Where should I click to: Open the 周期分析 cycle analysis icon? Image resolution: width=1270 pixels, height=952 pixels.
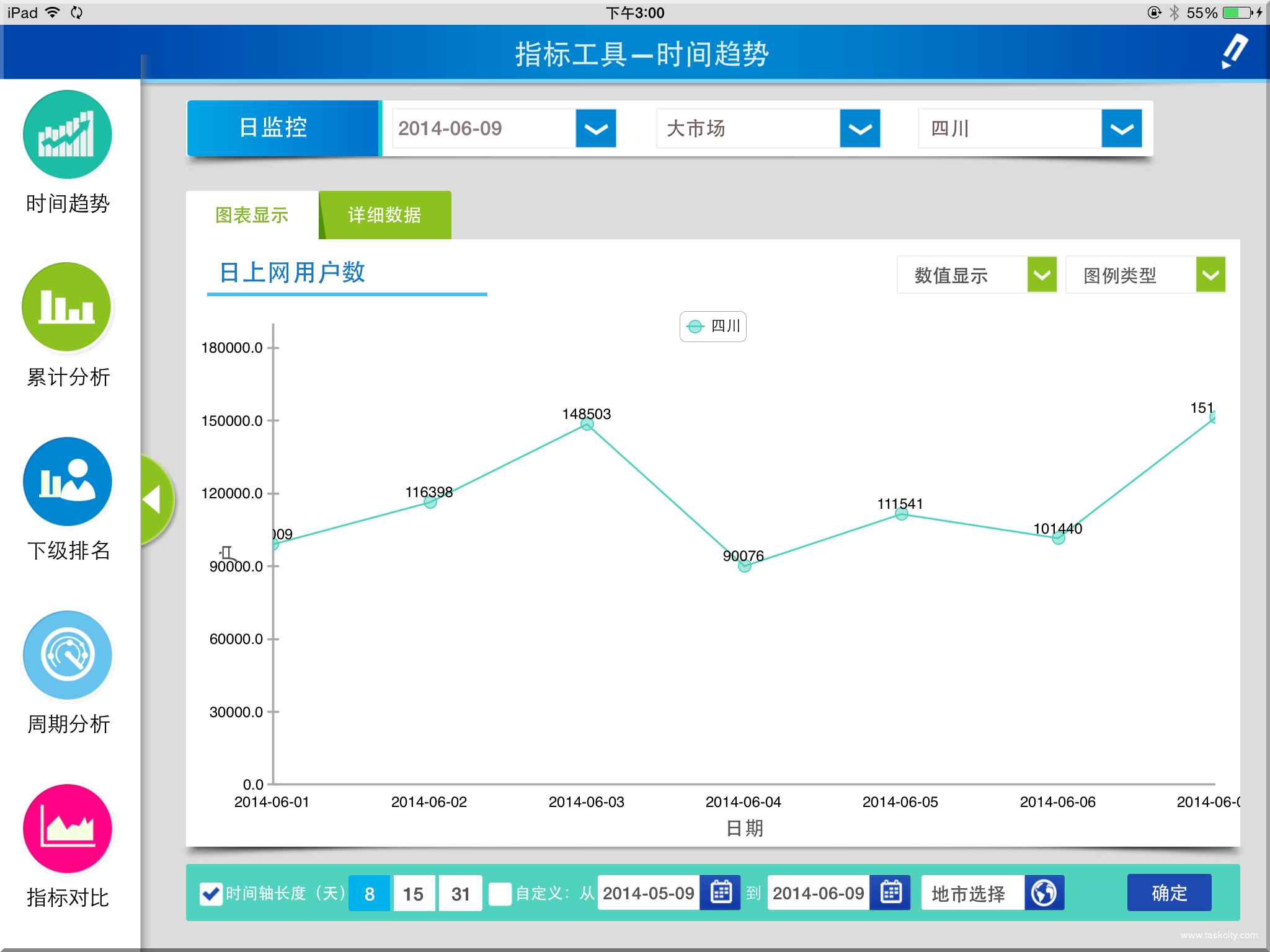(67, 655)
